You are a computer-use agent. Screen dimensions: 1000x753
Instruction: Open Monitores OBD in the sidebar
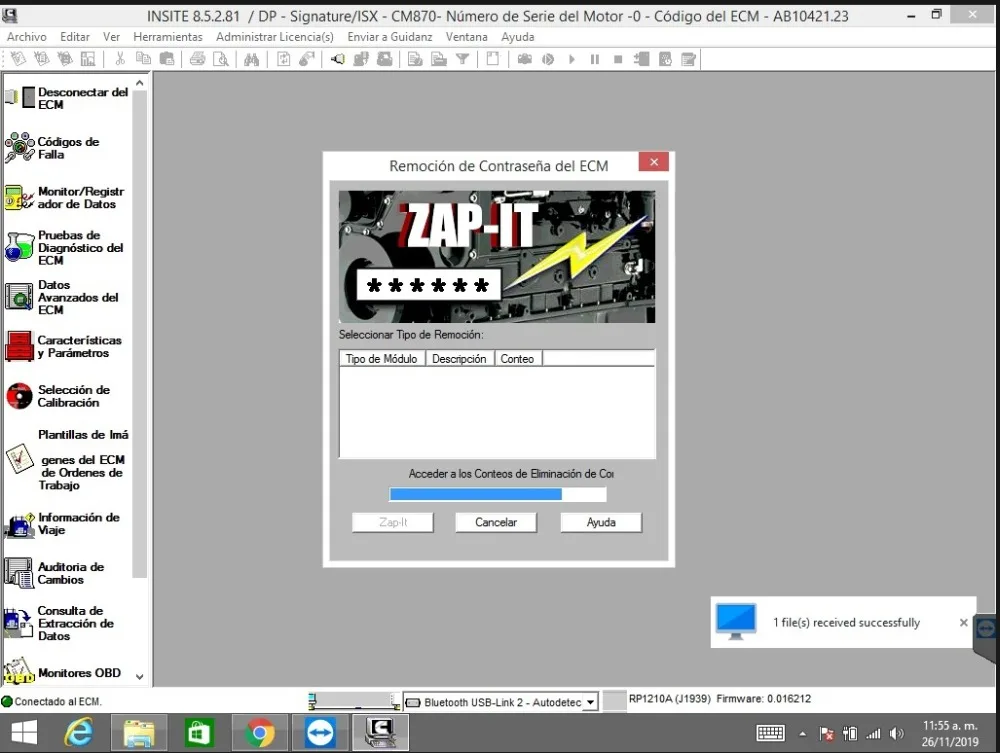point(62,672)
